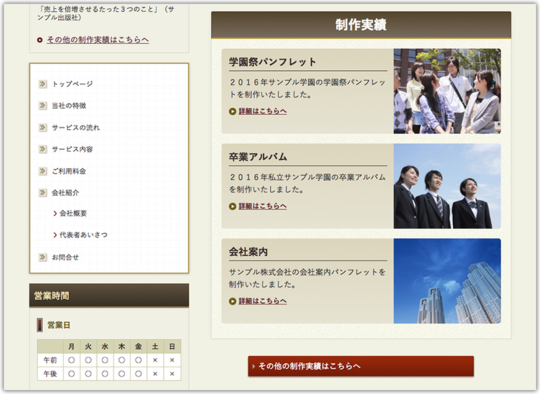Click the 卒業アルバム card heading
This screenshot has width=540, height=394.
click(258, 157)
